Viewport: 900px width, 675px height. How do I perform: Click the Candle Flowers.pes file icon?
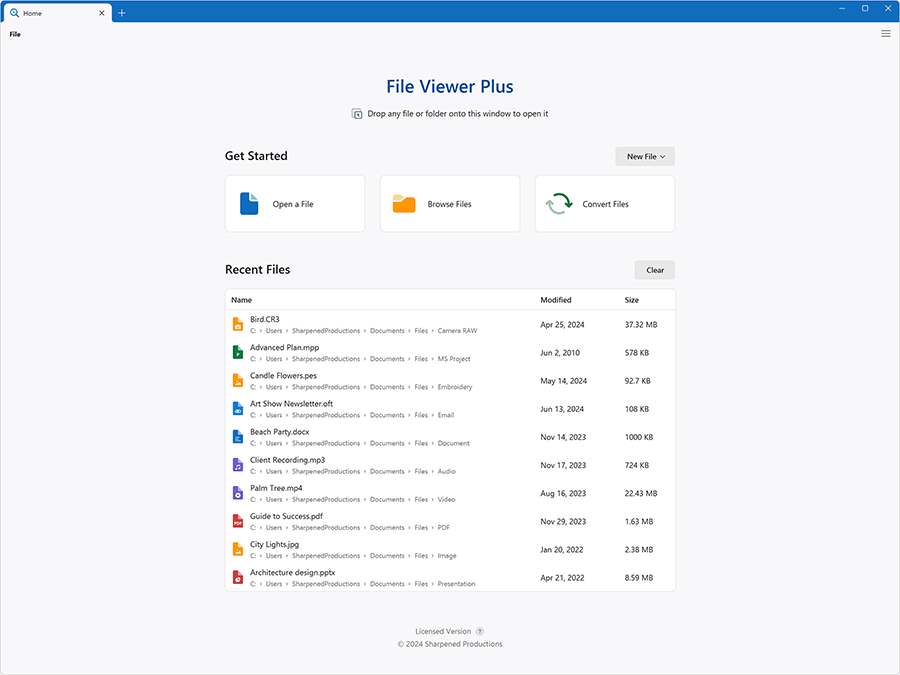238,381
